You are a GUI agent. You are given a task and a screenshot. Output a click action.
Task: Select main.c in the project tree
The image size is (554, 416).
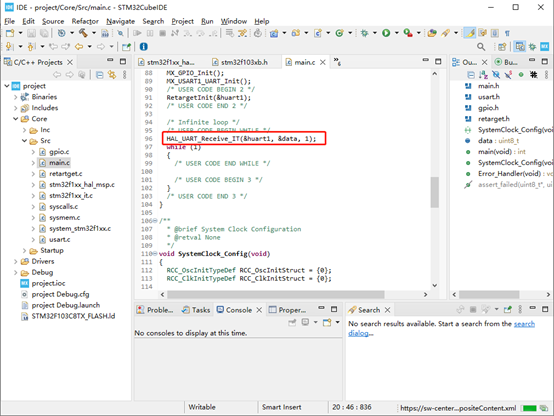(59, 163)
